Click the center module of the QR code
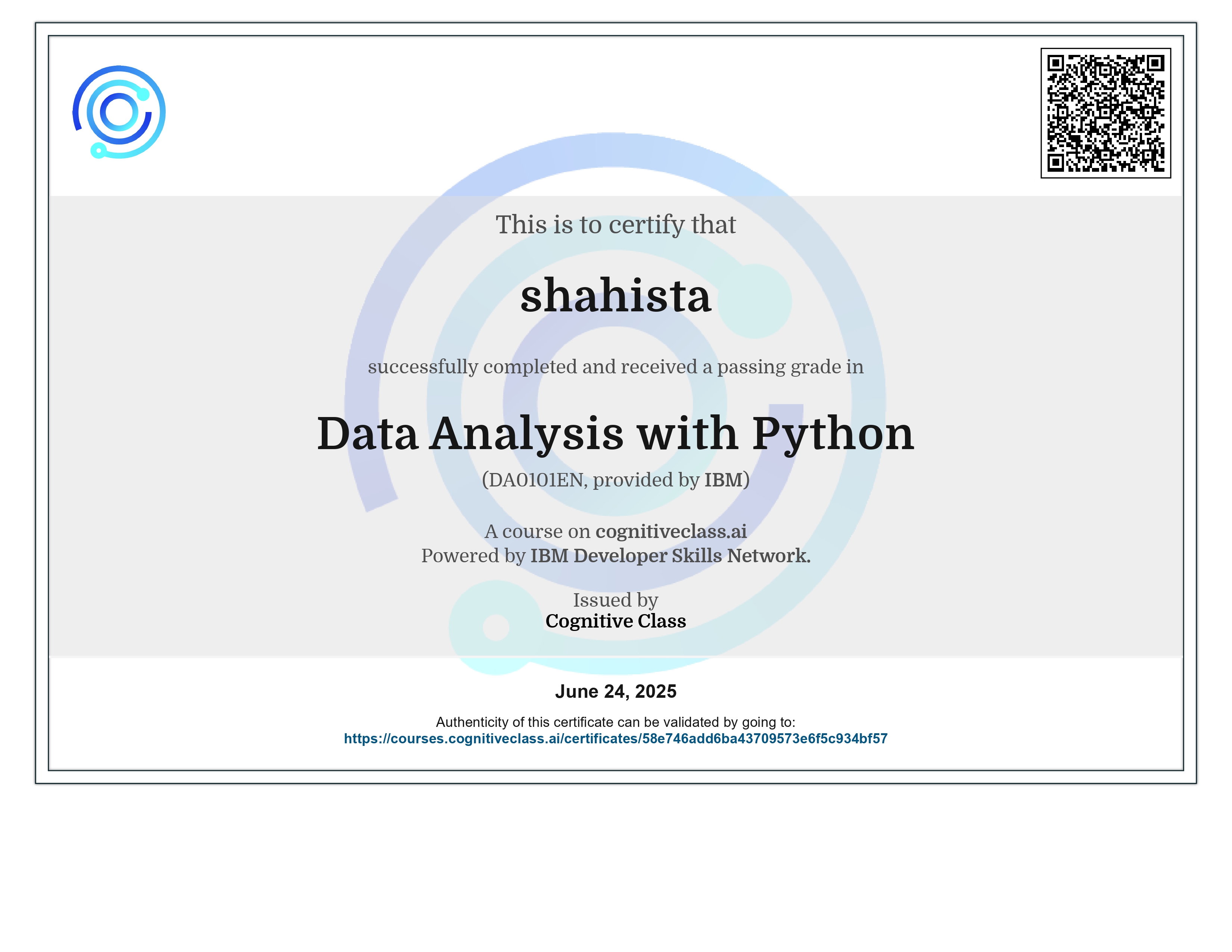Image resolution: width=1232 pixels, height=952 pixels. pos(1107,114)
